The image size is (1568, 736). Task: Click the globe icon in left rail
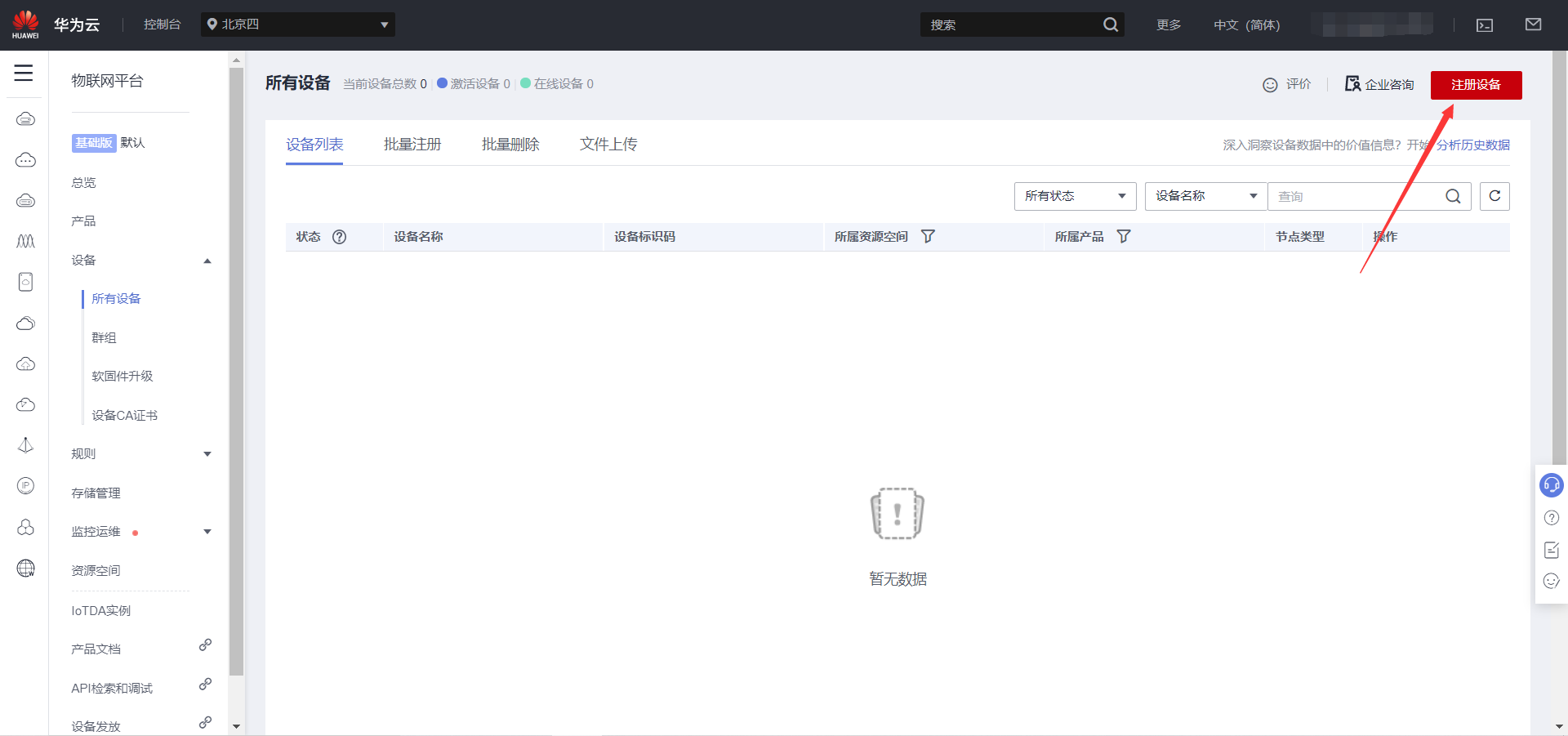tap(26, 568)
